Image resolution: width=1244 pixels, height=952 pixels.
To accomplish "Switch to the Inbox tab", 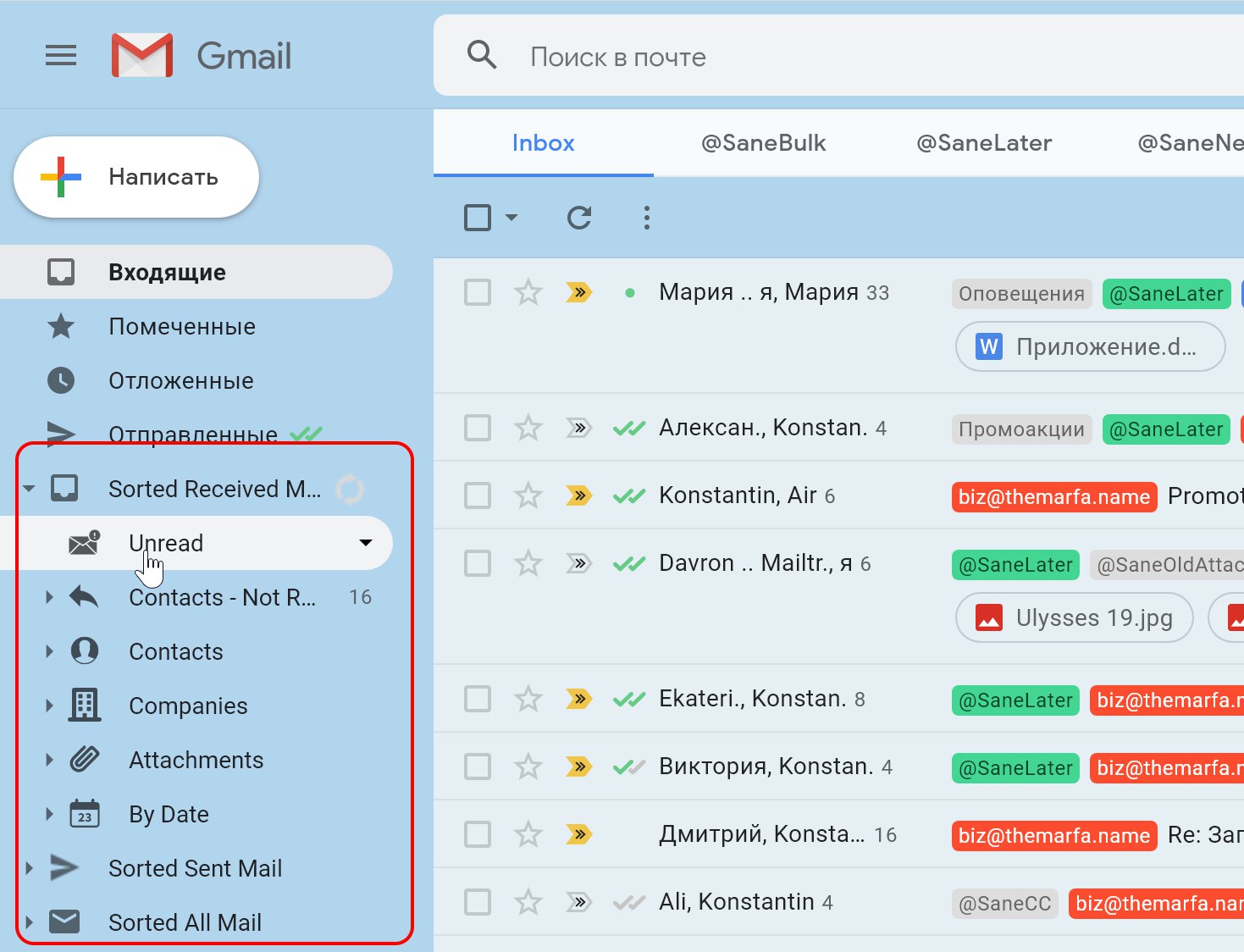I will (x=544, y=143).
